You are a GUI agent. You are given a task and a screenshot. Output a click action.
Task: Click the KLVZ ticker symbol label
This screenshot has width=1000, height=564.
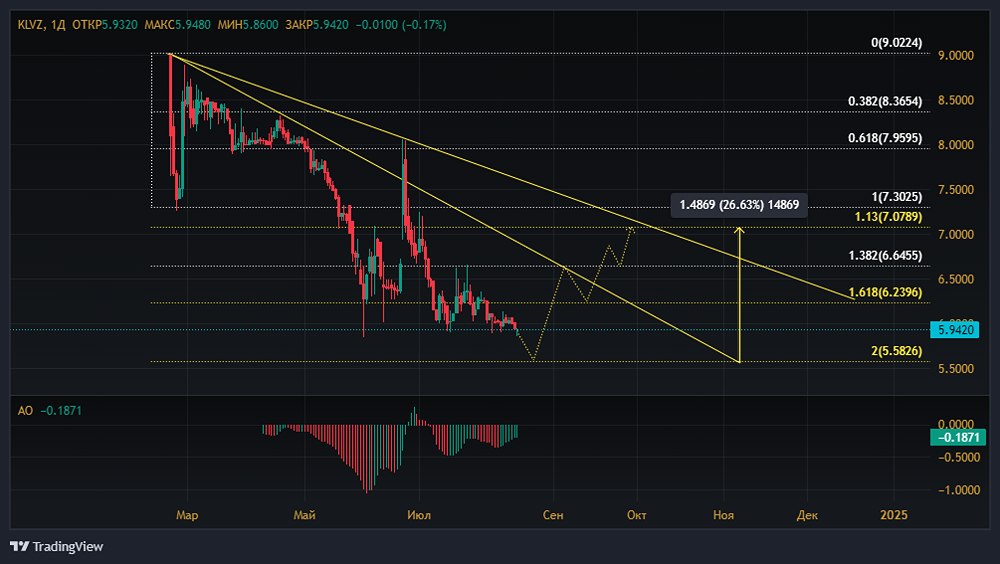pyautogui.click(x=31, y=25)
